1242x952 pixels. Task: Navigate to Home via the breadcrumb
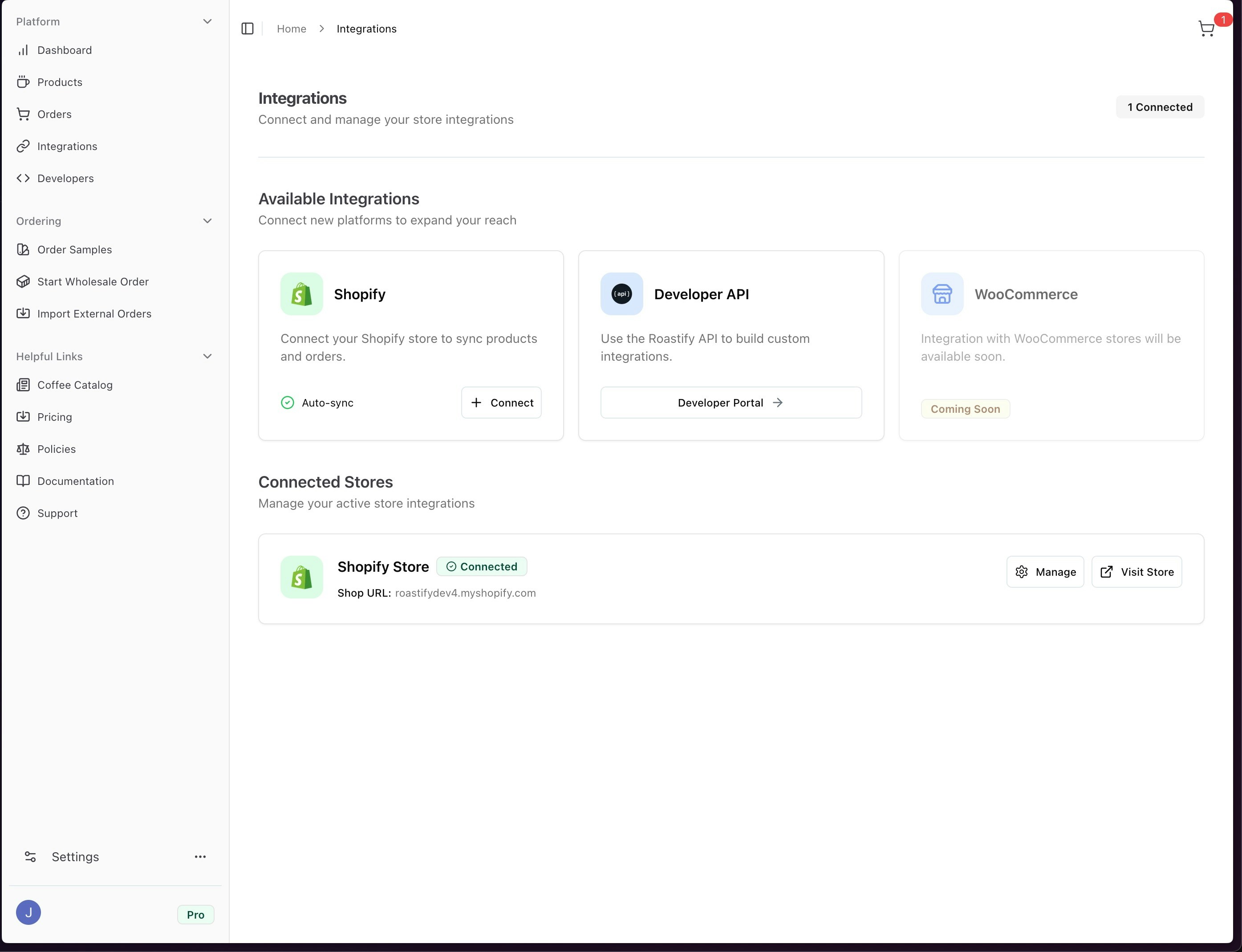click(291, 28)
